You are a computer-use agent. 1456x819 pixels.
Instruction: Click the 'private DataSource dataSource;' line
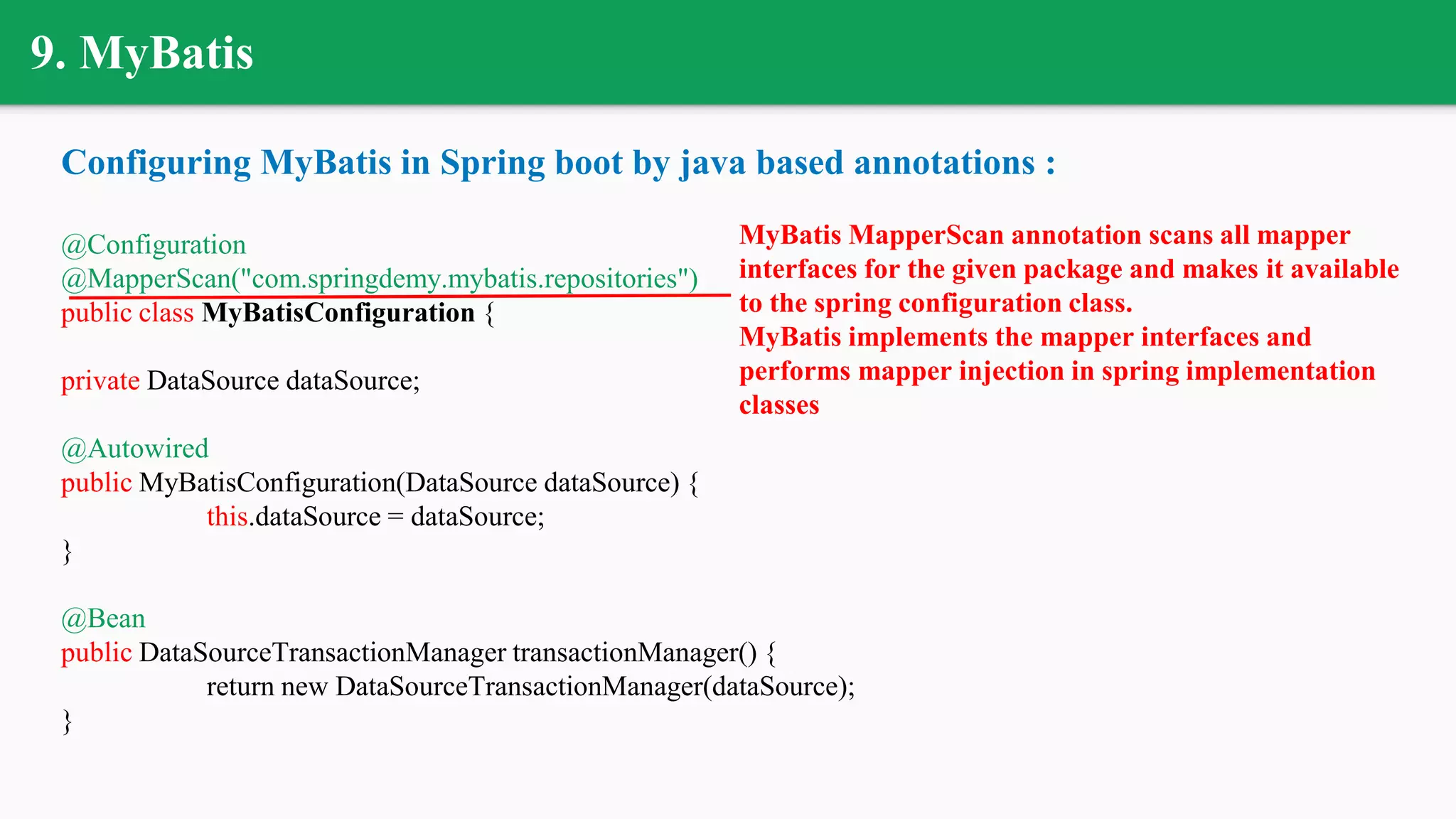point(240,381)
